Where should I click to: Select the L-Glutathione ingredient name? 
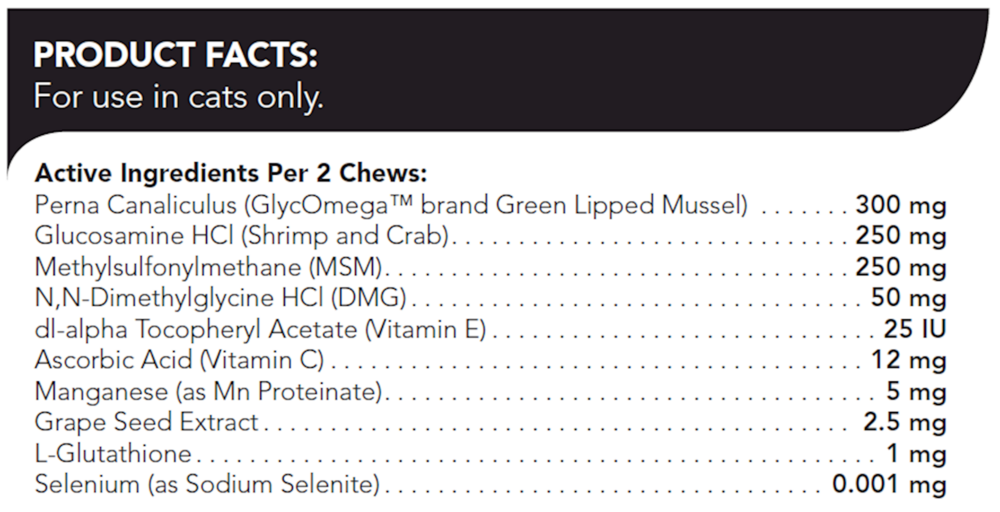[x=112, y=454]
